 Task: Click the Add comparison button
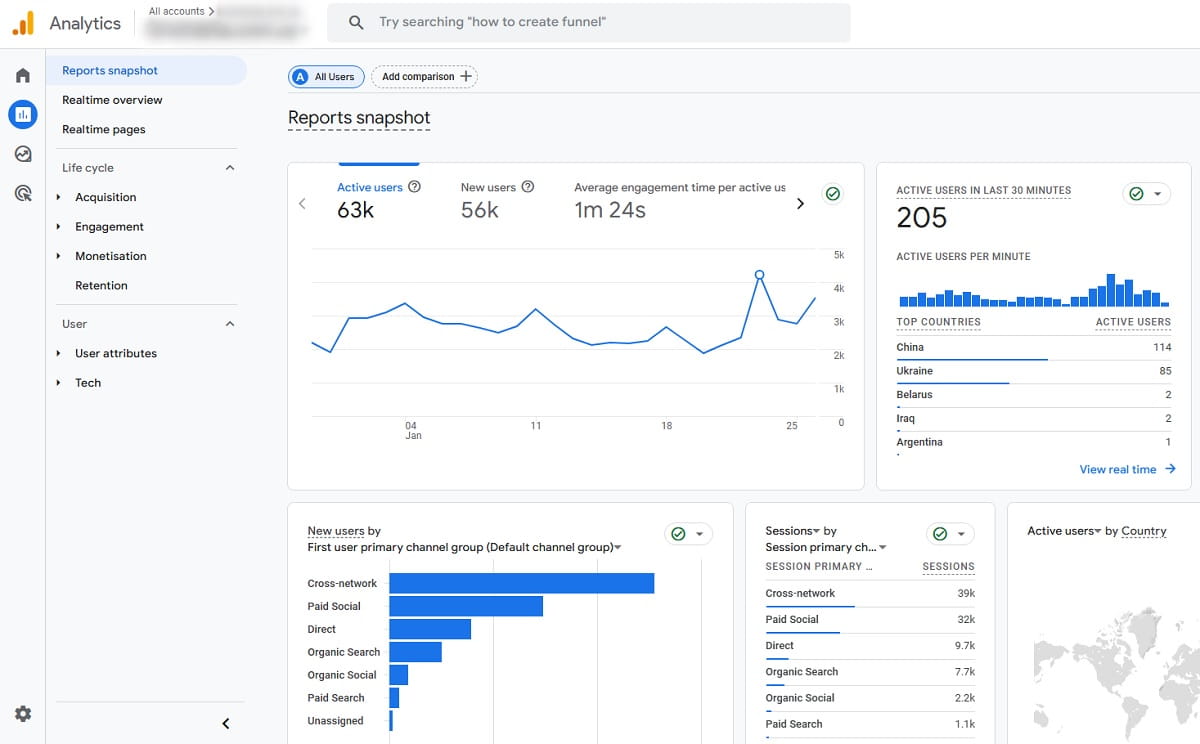[425, 76]
